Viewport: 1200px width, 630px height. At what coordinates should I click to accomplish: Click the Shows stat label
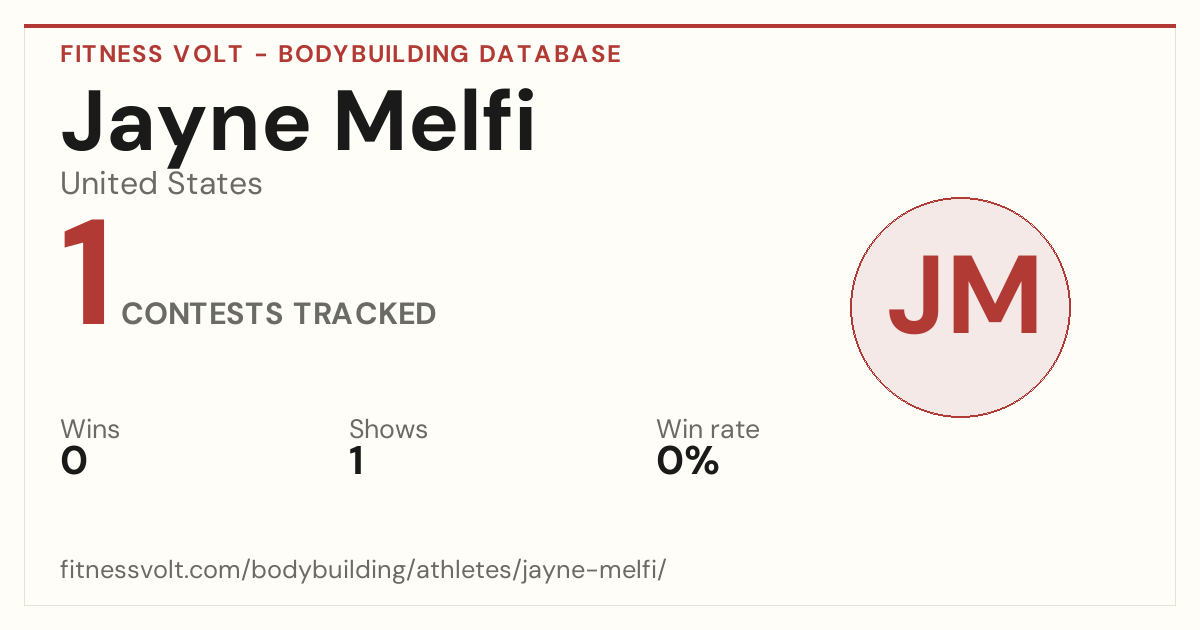pyautogui.click(x=388, y=430)
